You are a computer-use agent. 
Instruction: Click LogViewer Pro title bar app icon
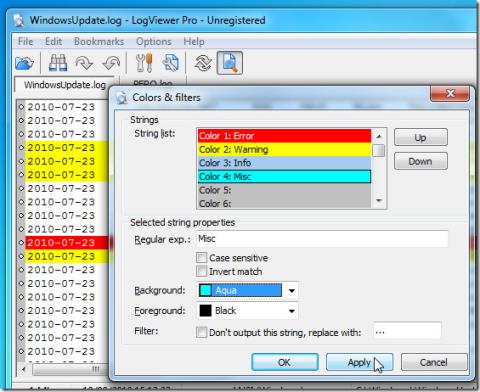(x=19, y=21)
